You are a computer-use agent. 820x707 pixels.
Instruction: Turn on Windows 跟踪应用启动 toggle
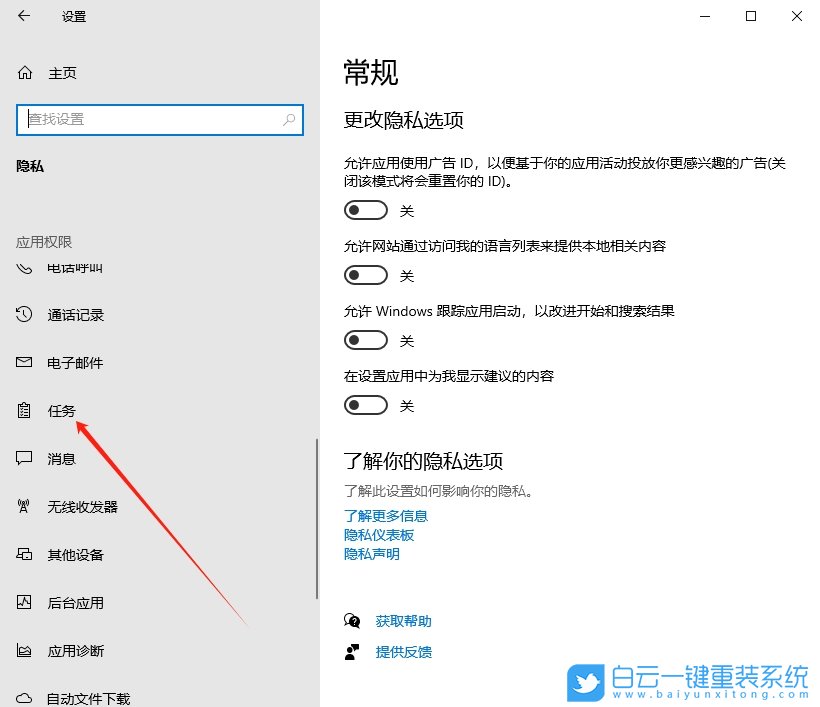(365, 340)
